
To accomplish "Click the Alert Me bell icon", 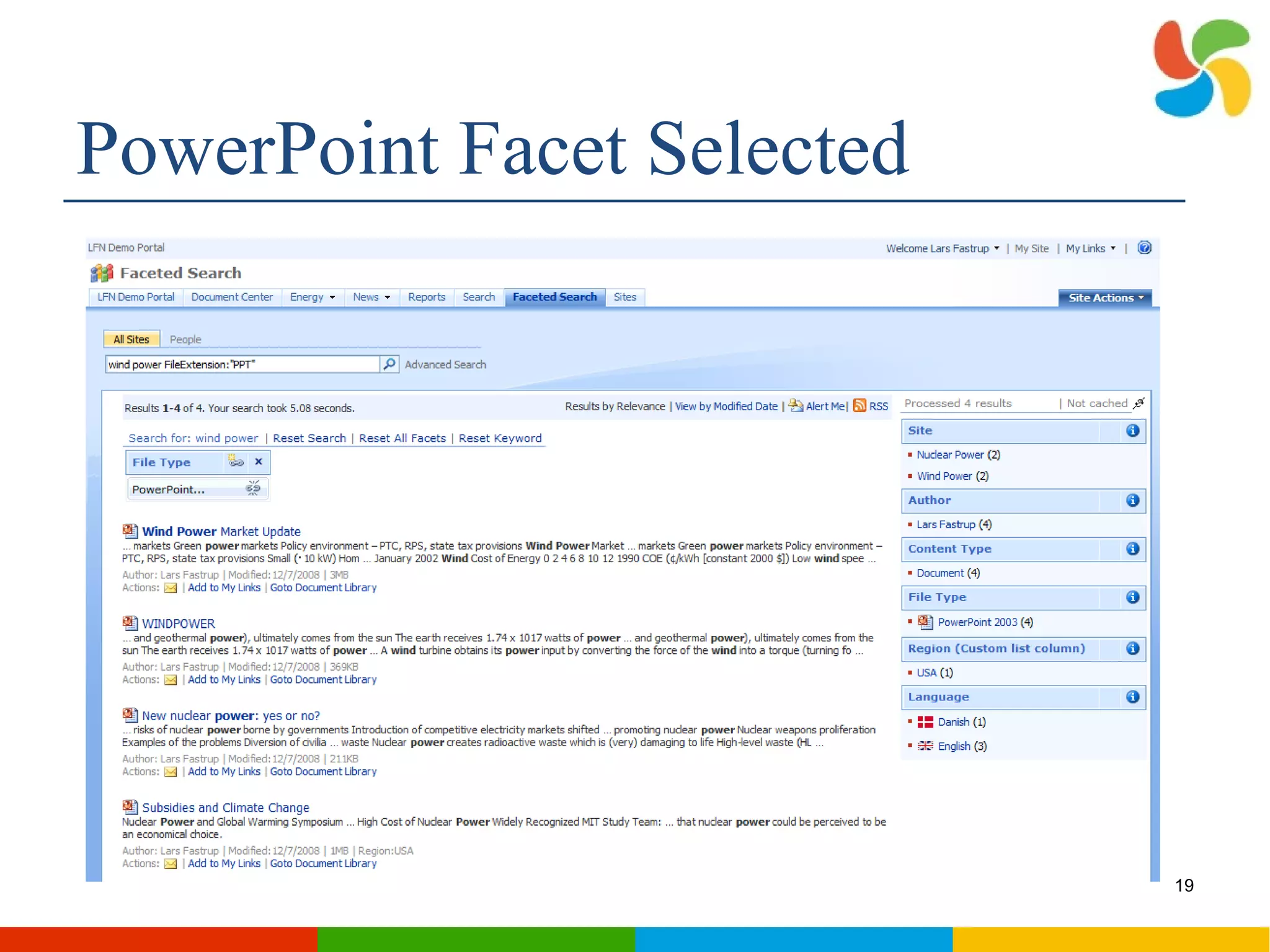I will coord(796,405).
